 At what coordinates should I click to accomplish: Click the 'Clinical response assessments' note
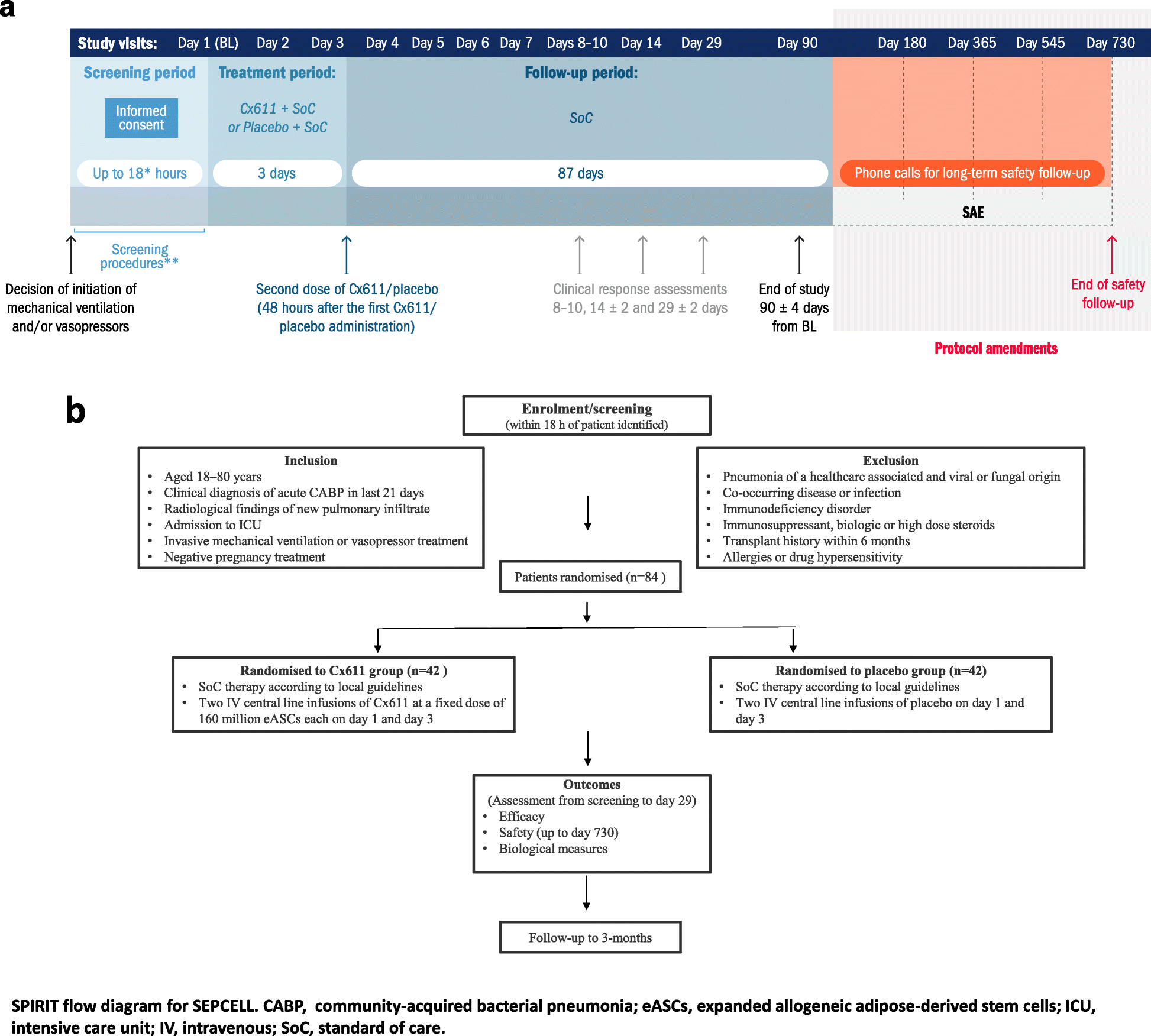[640, 298]
